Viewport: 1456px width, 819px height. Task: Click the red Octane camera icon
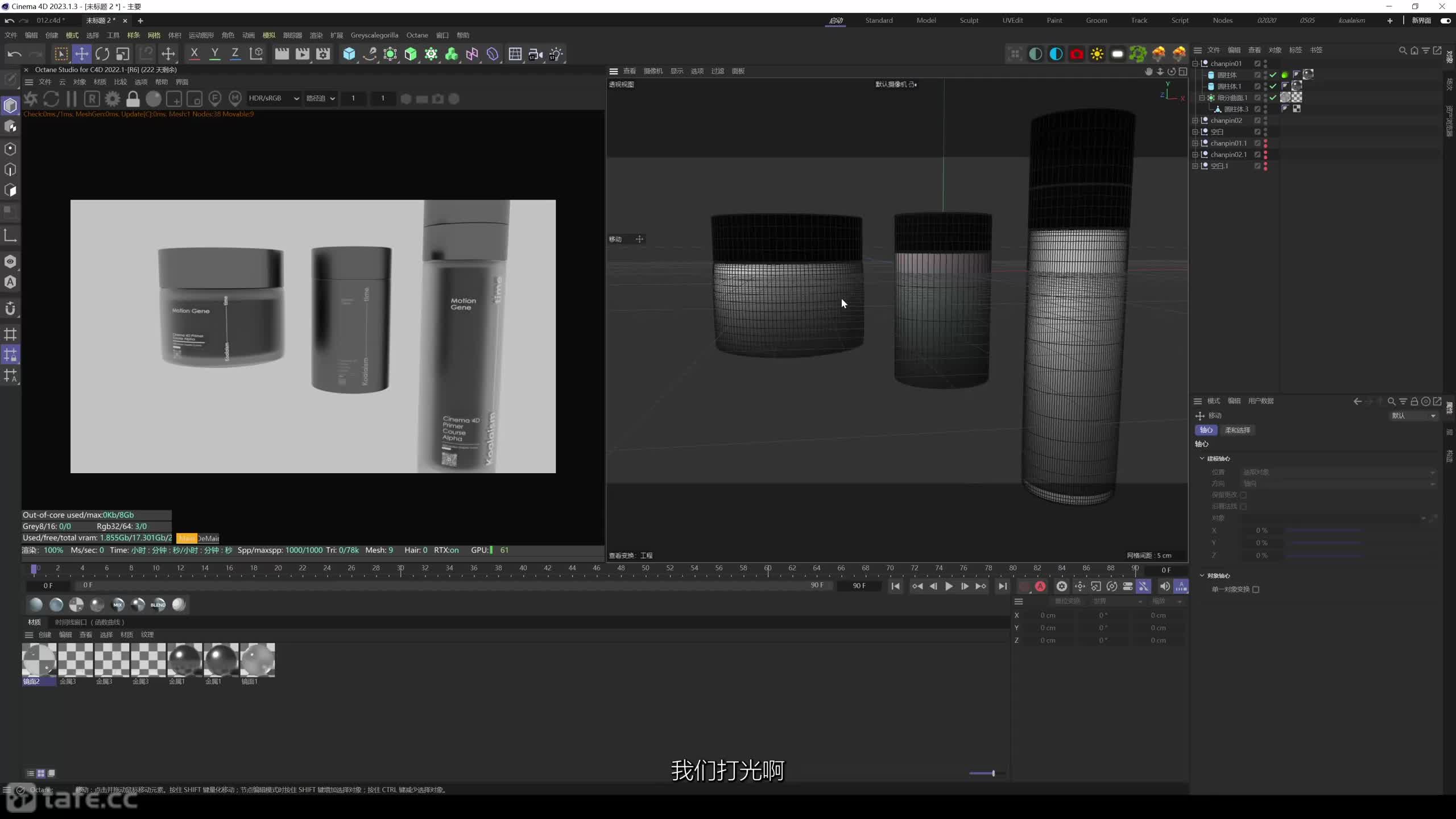[1077, 54]
